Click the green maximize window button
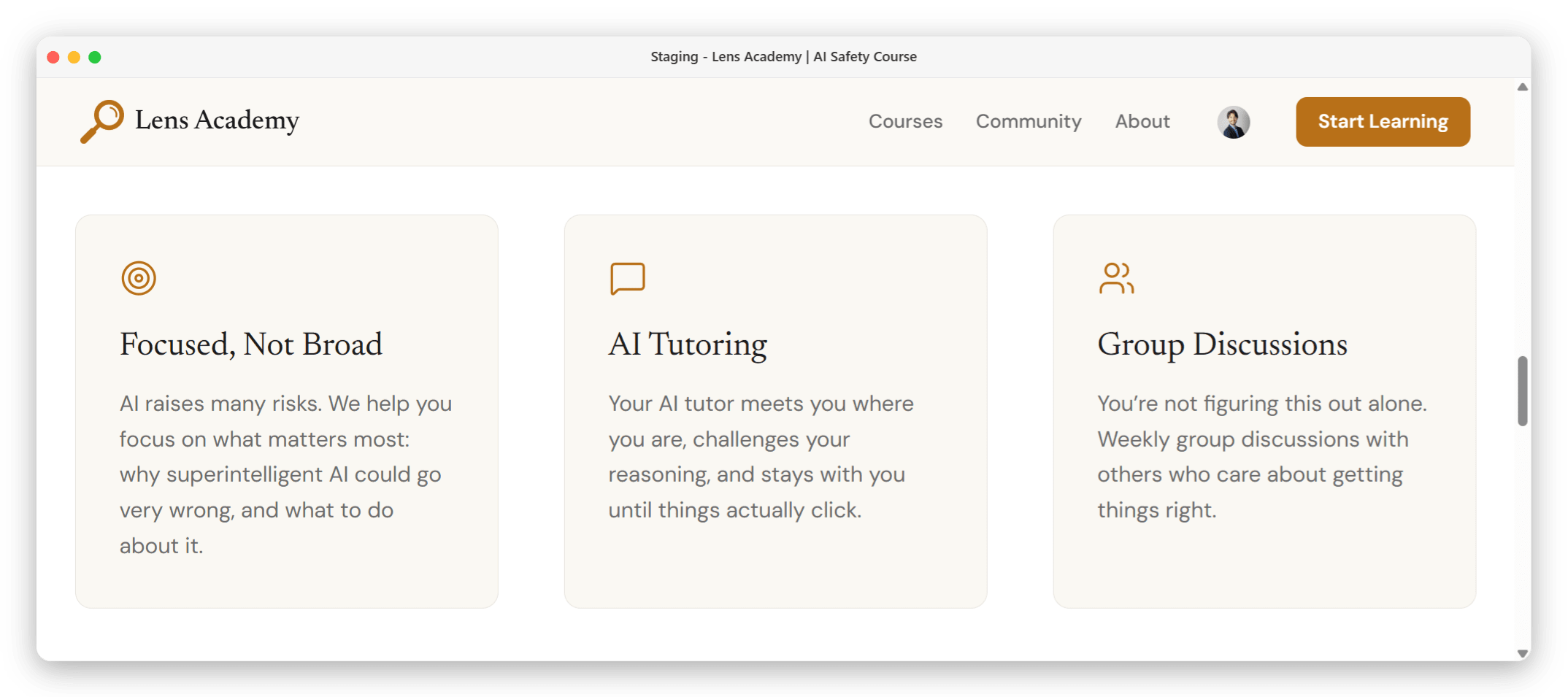1568x697 pixels. (95, 57)
